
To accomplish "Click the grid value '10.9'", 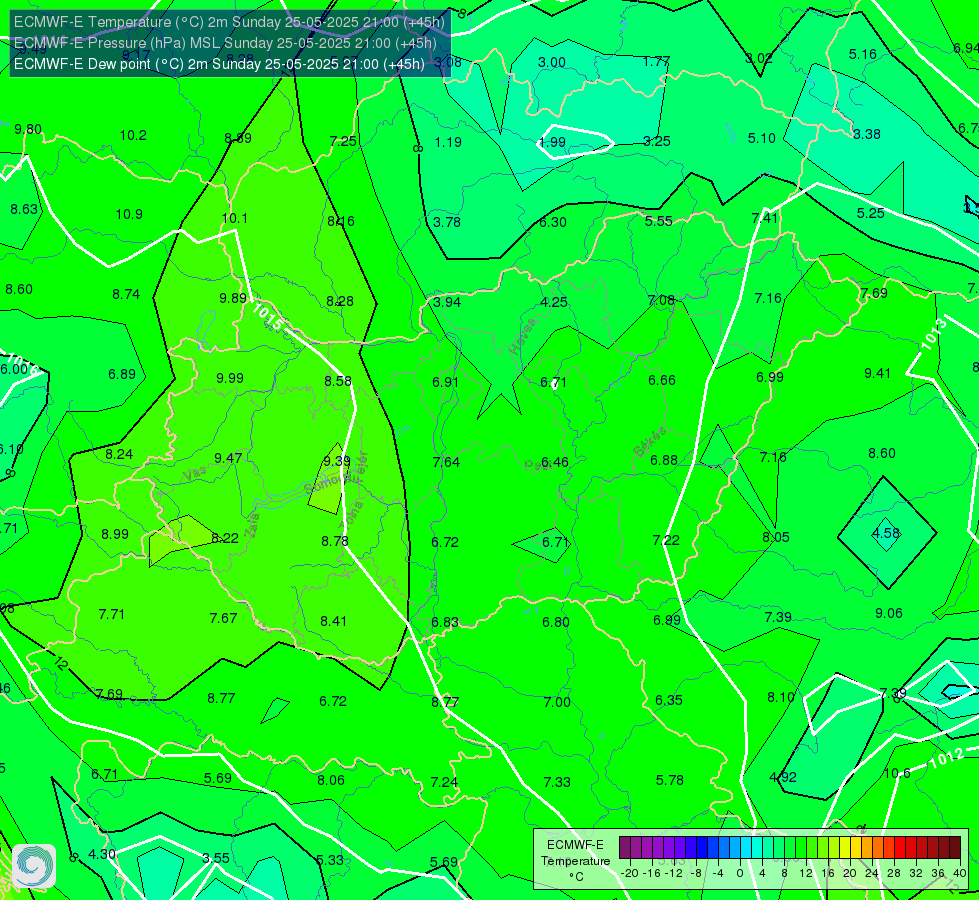I will tap(129, 214).
